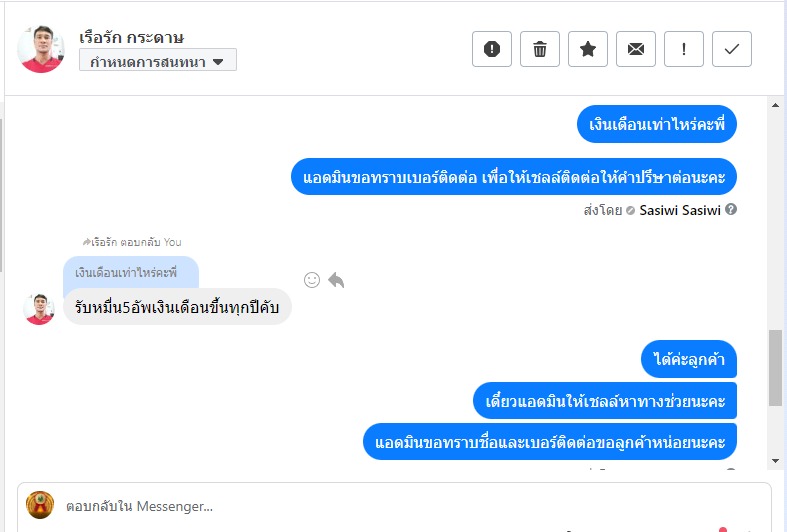This screenshot has height=532, width=787.
Task: Click the scroll up arrow of the chat scrollbar
Action: click(x=775, y=105)
